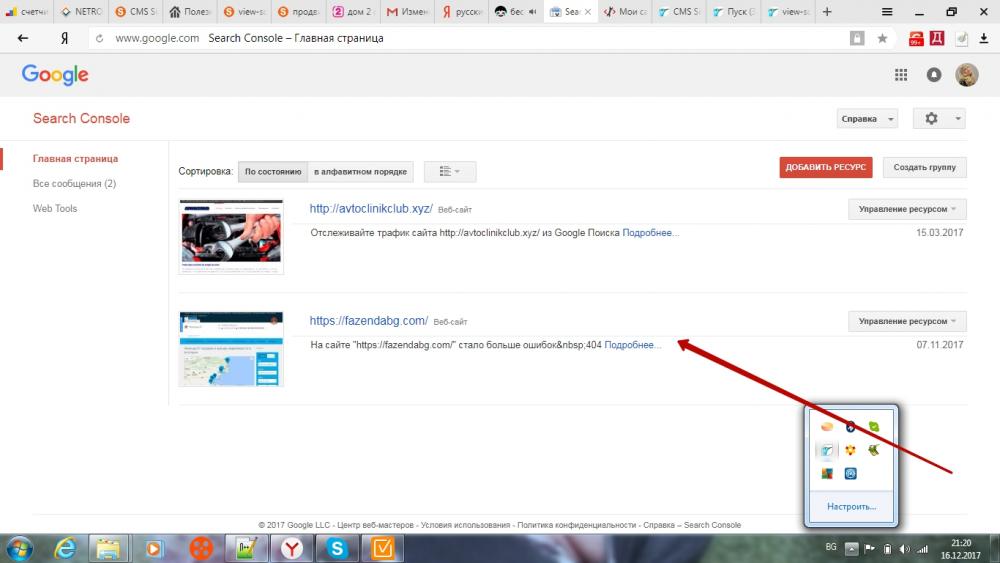Sort resources По состоянию
The height and width of the screenshot is (563, 1000).
click(x=273, y=172)
